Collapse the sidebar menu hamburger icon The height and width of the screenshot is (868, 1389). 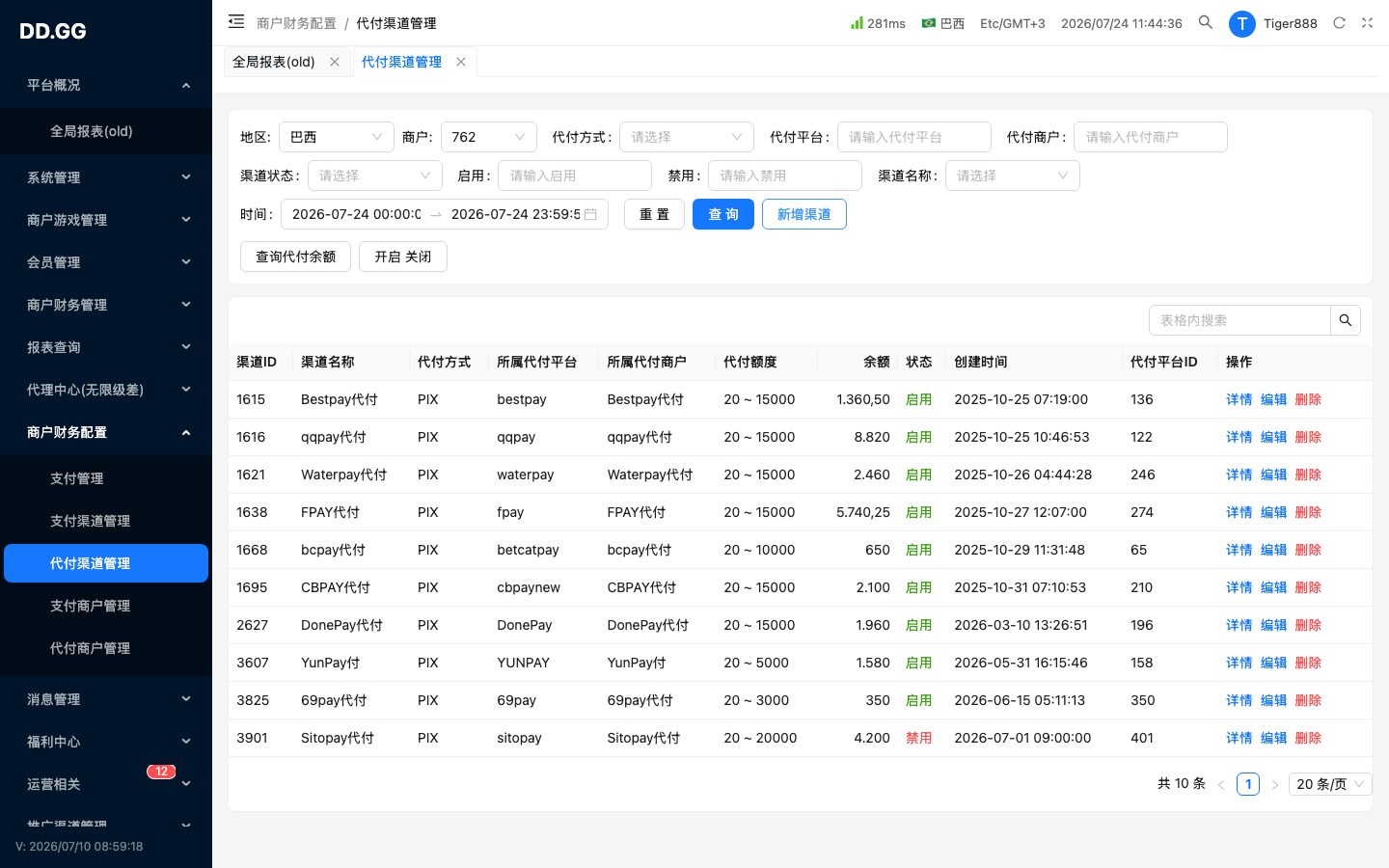click(x=236, y=22)
